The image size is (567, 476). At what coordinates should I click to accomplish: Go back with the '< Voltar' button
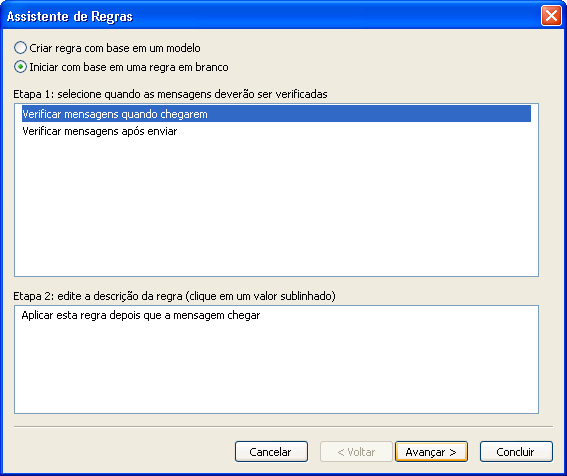pos(356,452)
